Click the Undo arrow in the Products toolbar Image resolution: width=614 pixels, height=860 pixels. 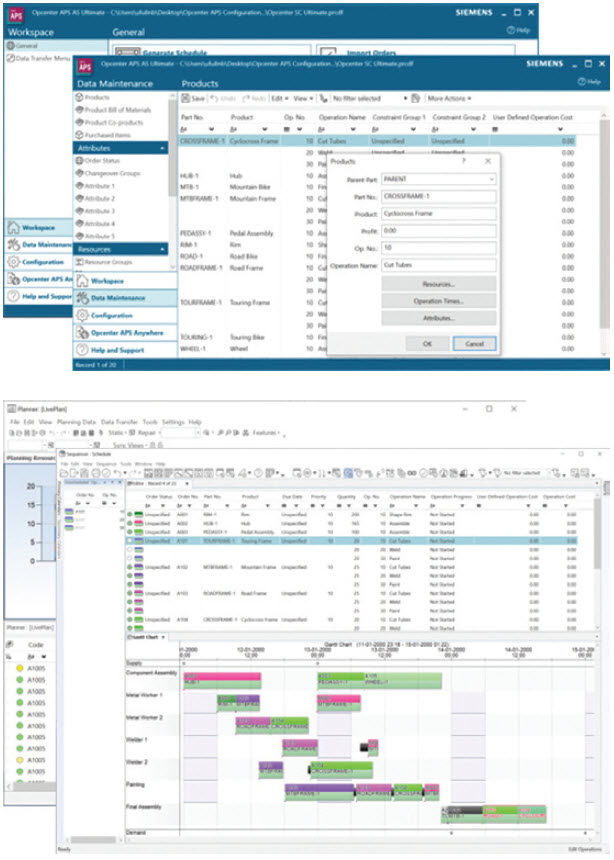(215, 98)
